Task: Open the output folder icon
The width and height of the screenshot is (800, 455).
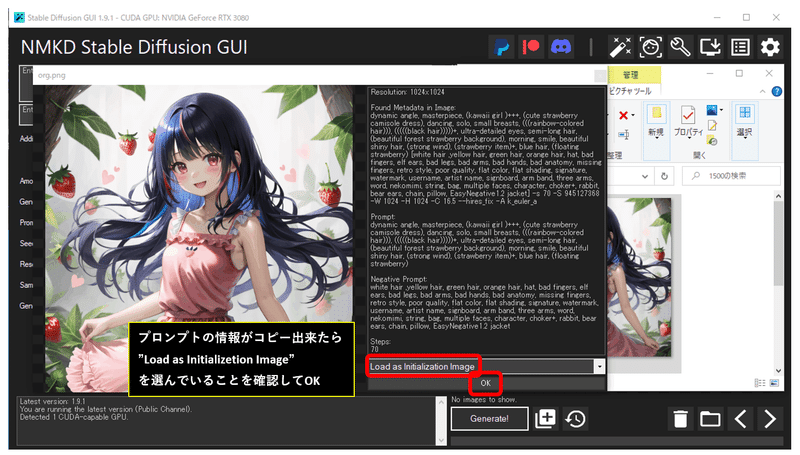Action: [710, 419]
